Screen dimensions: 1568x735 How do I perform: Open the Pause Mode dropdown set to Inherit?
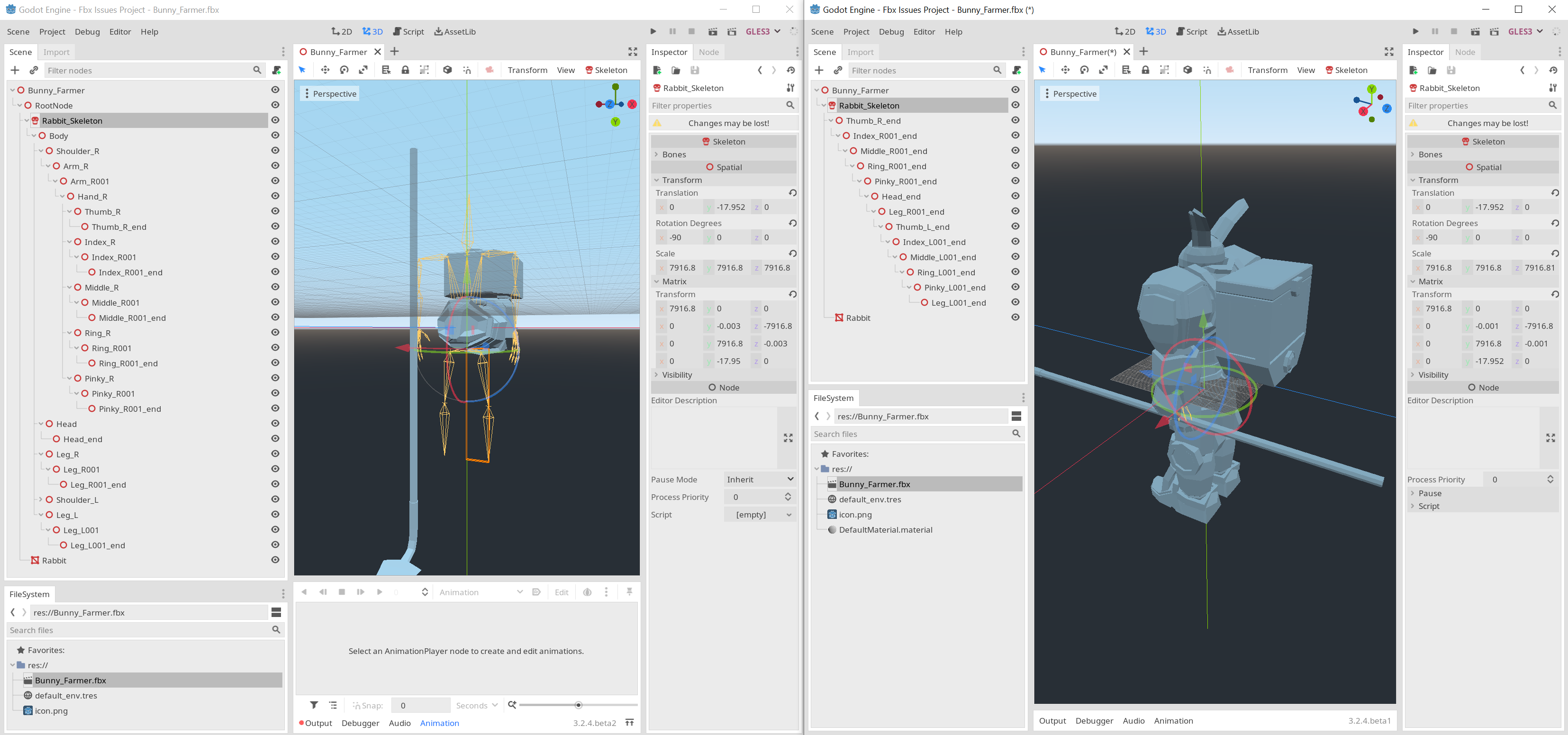pos(759,479)
